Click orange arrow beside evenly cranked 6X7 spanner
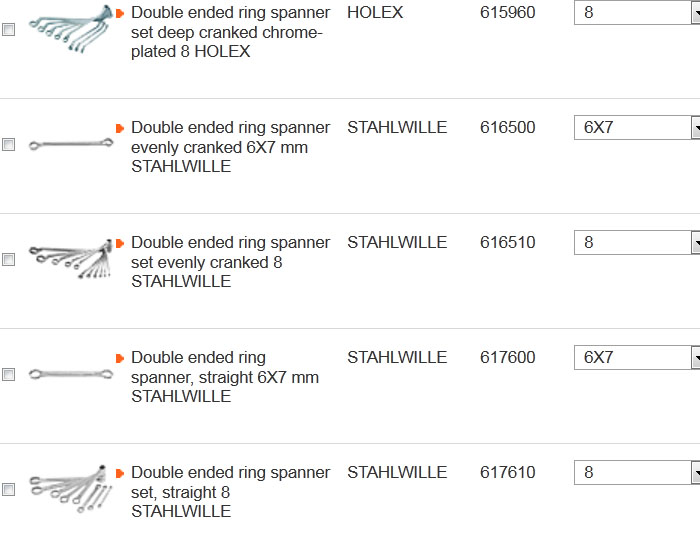The height and width of the screenshot is (550, 700). pyautogui.click(x=120, y=128)
